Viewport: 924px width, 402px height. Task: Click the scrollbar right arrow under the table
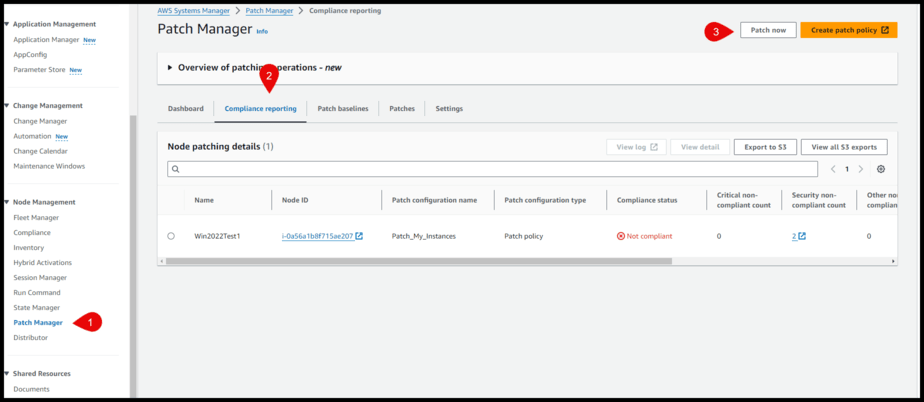tap(893, 261)
